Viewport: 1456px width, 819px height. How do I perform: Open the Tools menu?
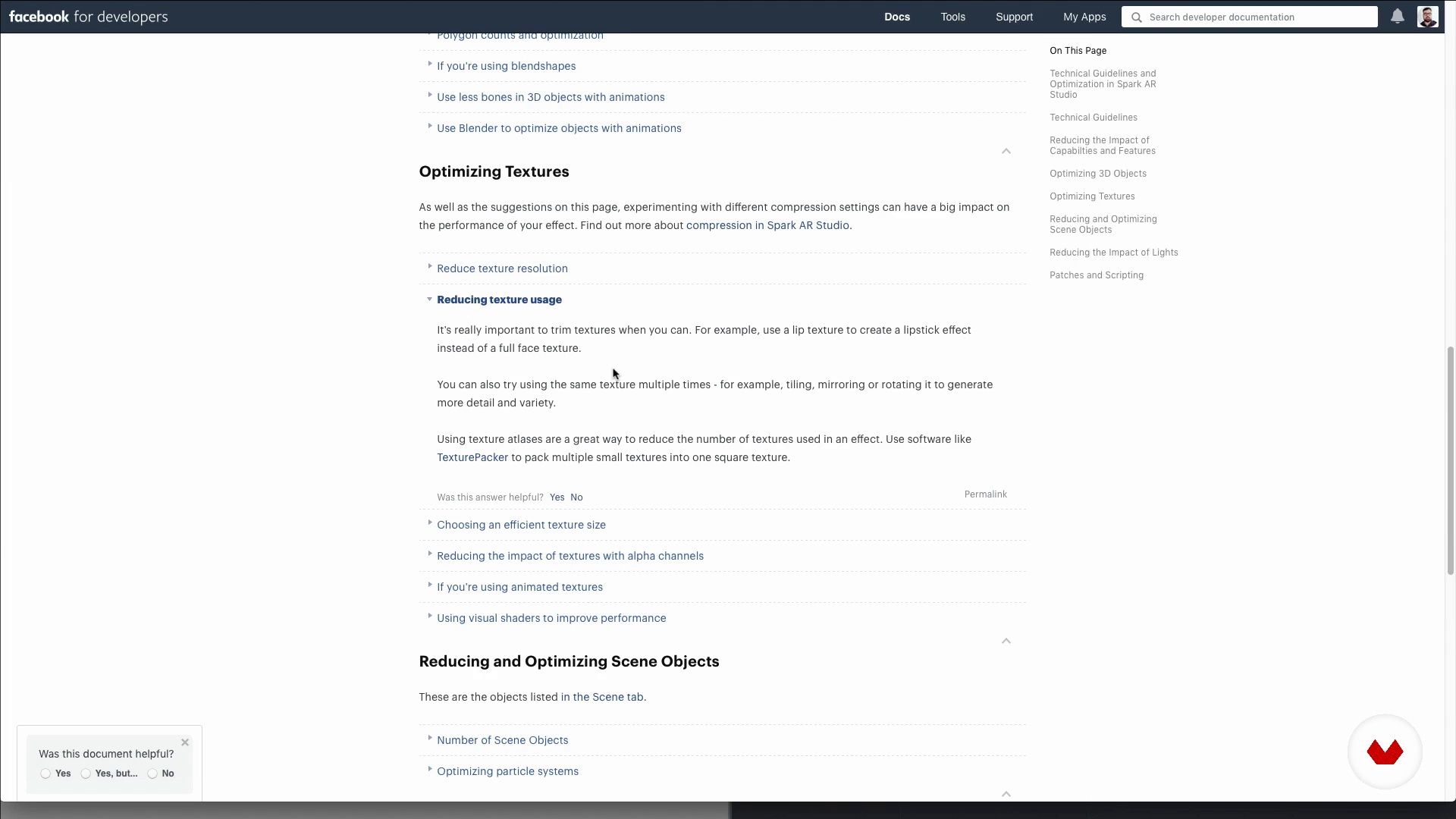coord(953,17)
